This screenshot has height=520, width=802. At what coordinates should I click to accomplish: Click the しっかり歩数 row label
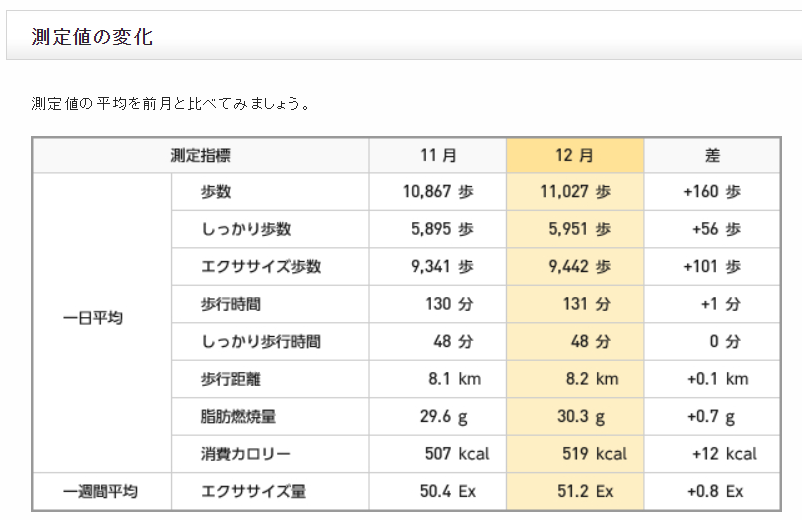tap(246, 229)
